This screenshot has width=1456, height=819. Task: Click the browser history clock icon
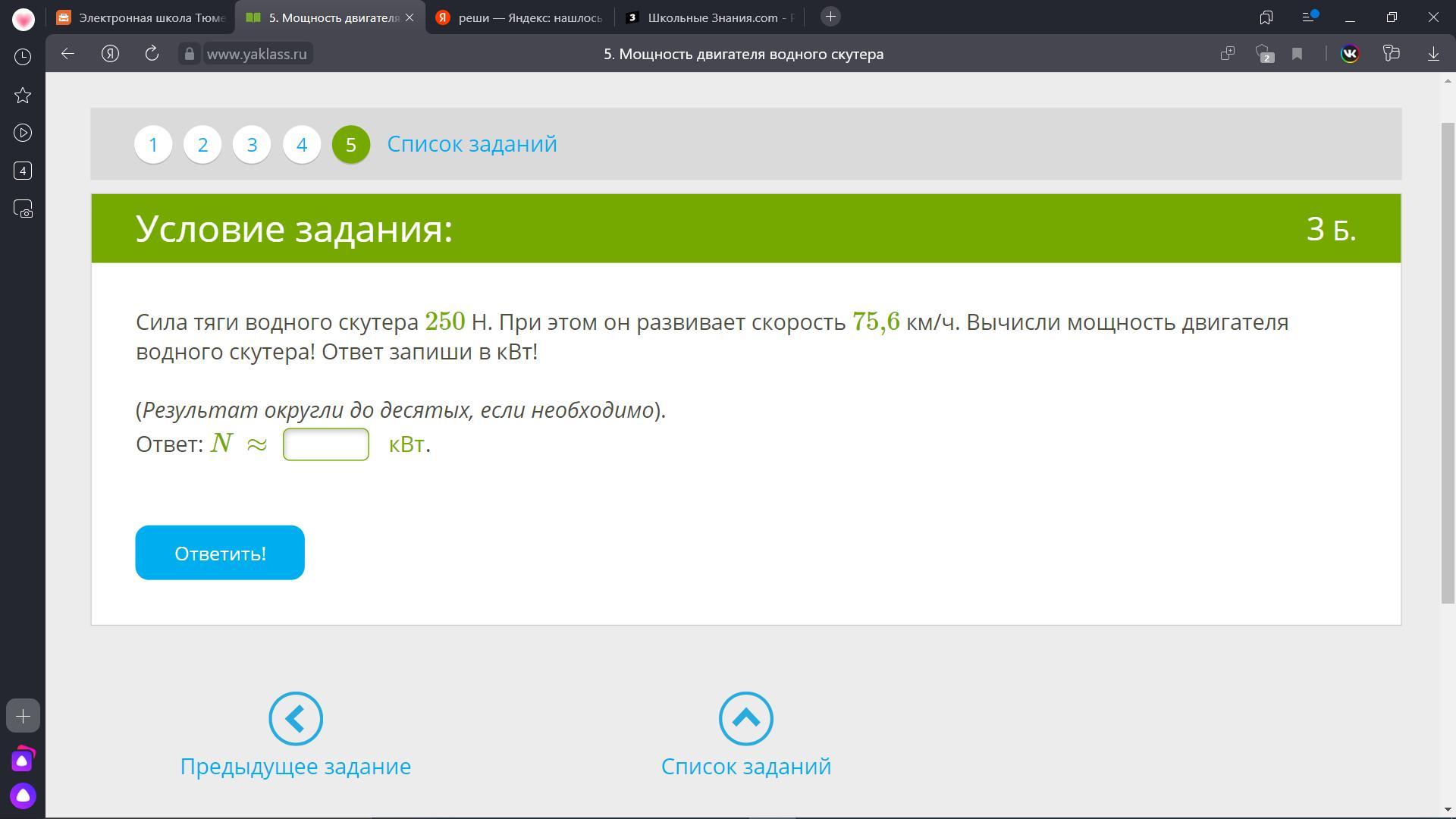23,57
